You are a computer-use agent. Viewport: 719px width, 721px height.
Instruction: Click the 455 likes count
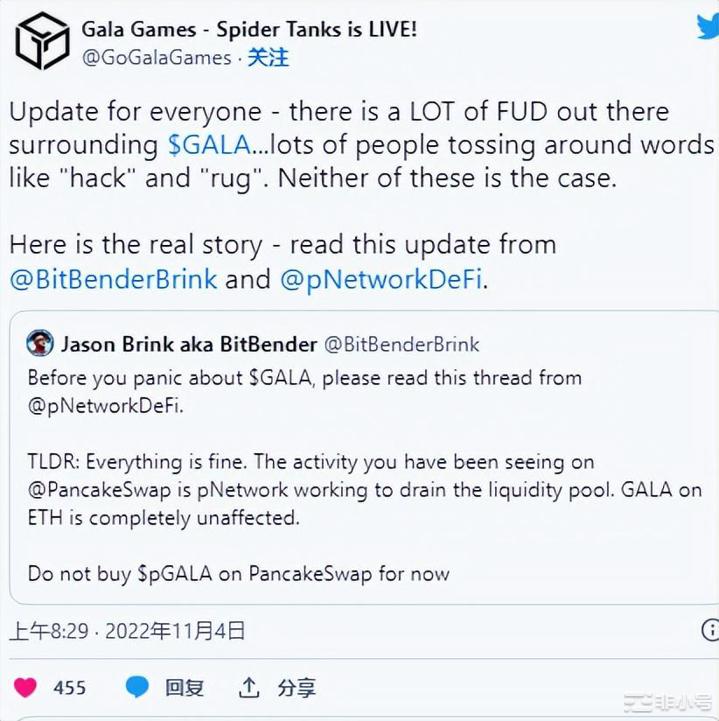[69, 688]
